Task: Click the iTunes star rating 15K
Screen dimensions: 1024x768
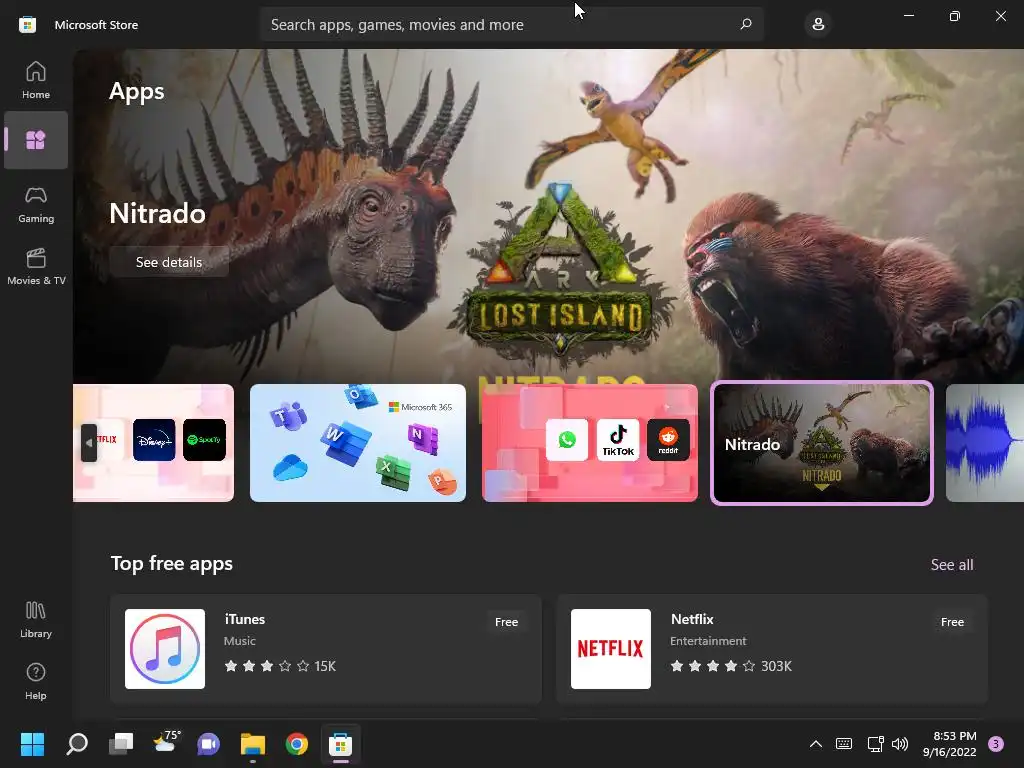Action: [x=280, y=666]
